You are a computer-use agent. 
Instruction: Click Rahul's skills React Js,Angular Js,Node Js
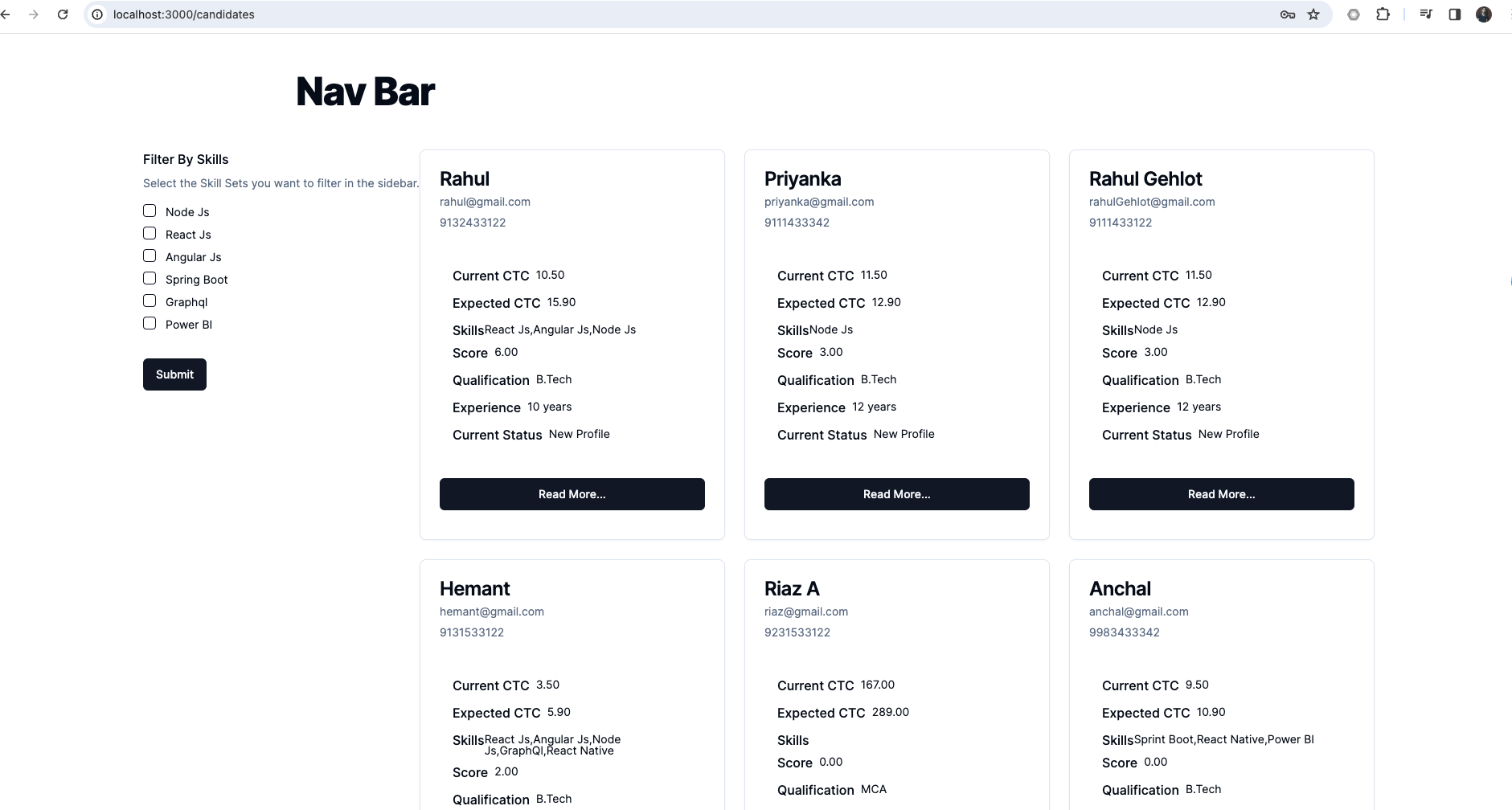(x=560, y=329)
